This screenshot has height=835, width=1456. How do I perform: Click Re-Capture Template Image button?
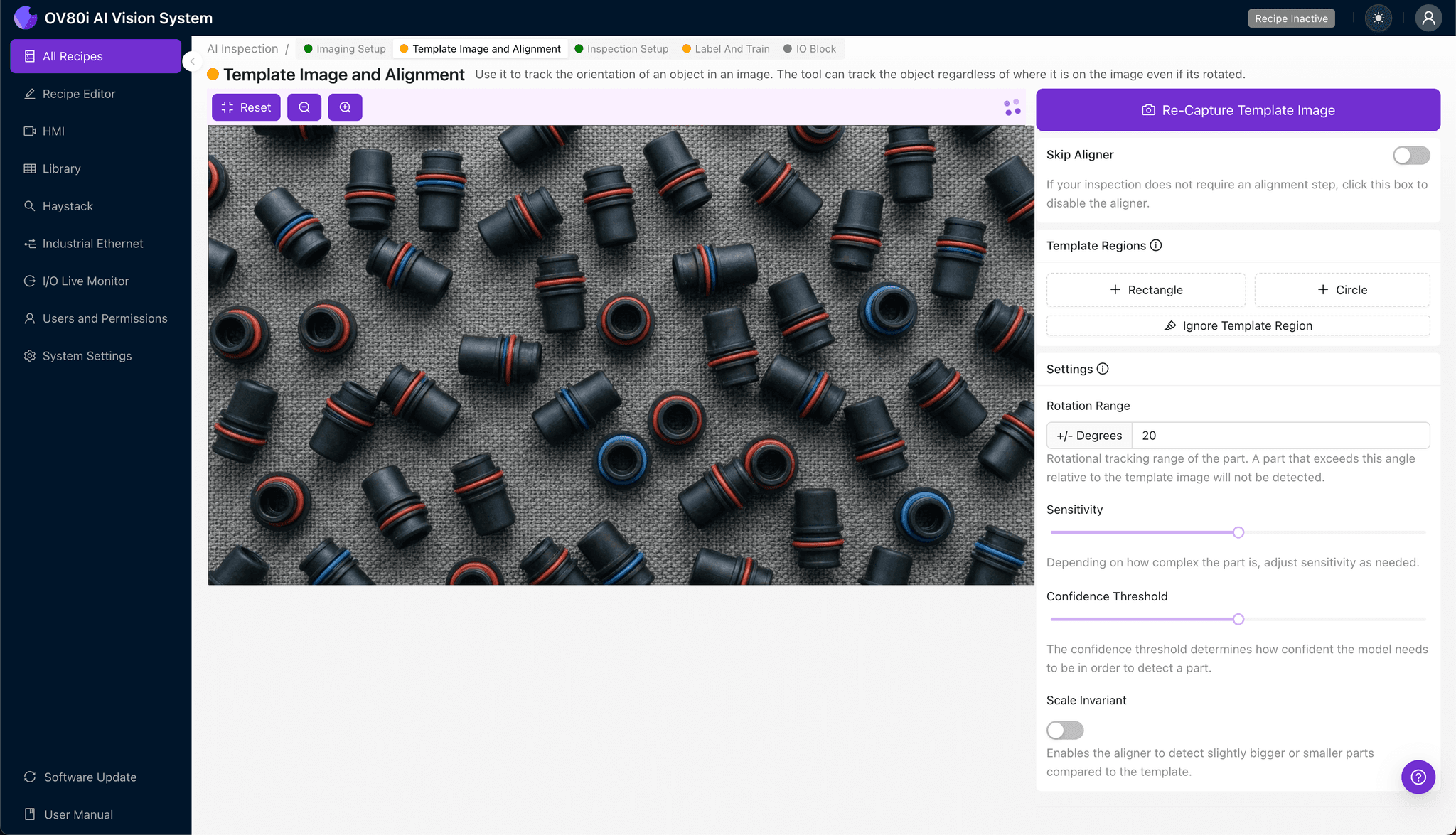tap(1238, 110)
